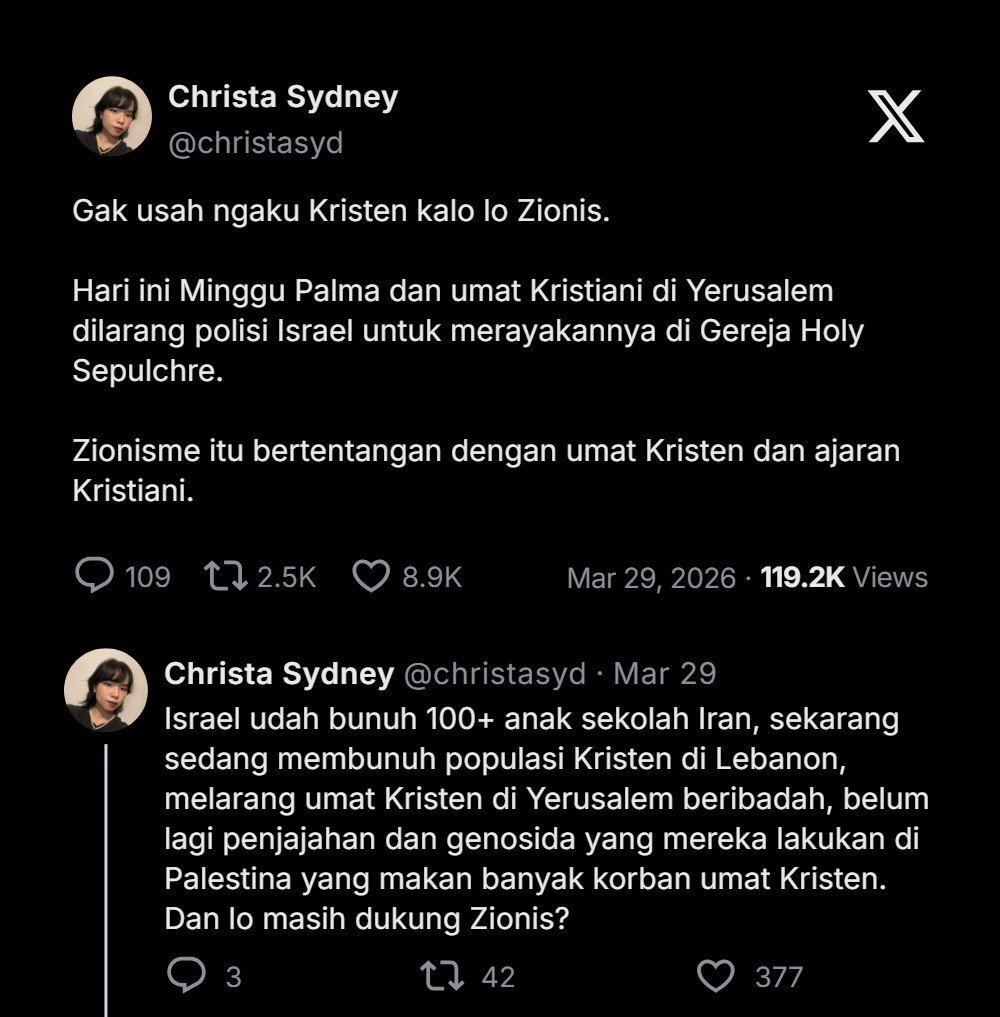
Task: Repost the main tweet with 2.5K reposts
Action: tap(224, 576)
